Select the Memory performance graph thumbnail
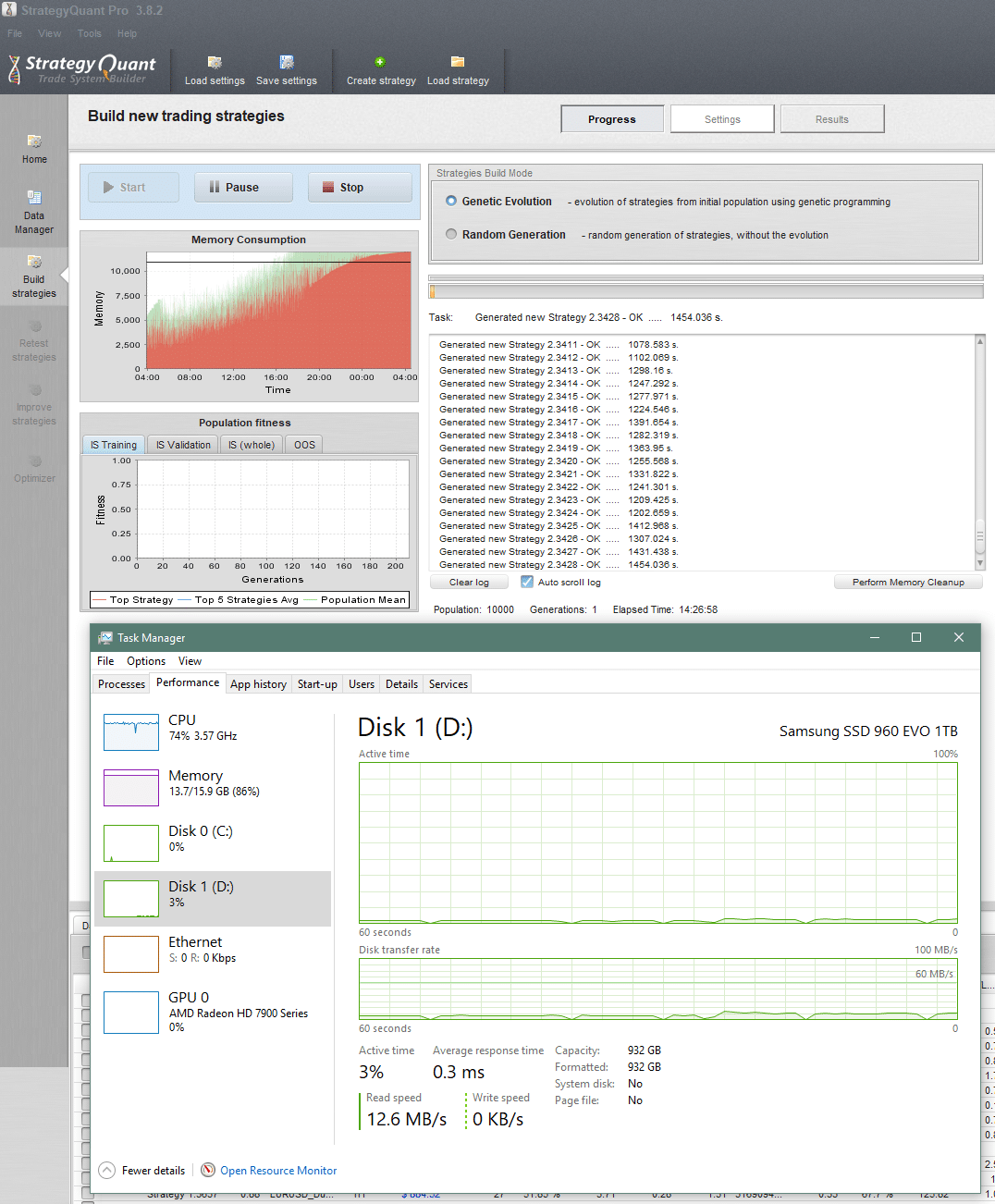 131,788
